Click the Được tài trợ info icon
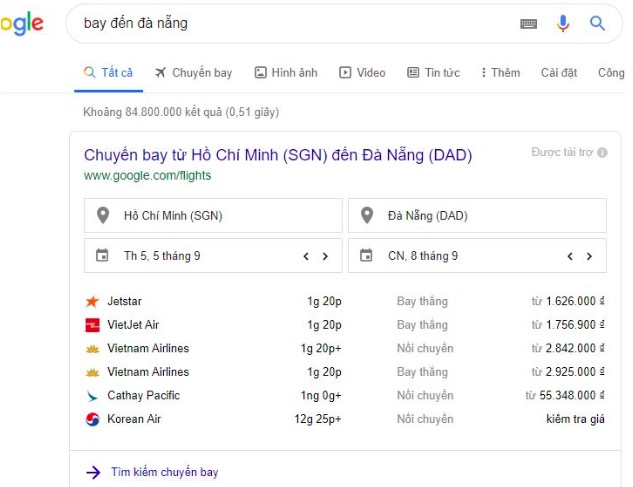 click(602, 153)
